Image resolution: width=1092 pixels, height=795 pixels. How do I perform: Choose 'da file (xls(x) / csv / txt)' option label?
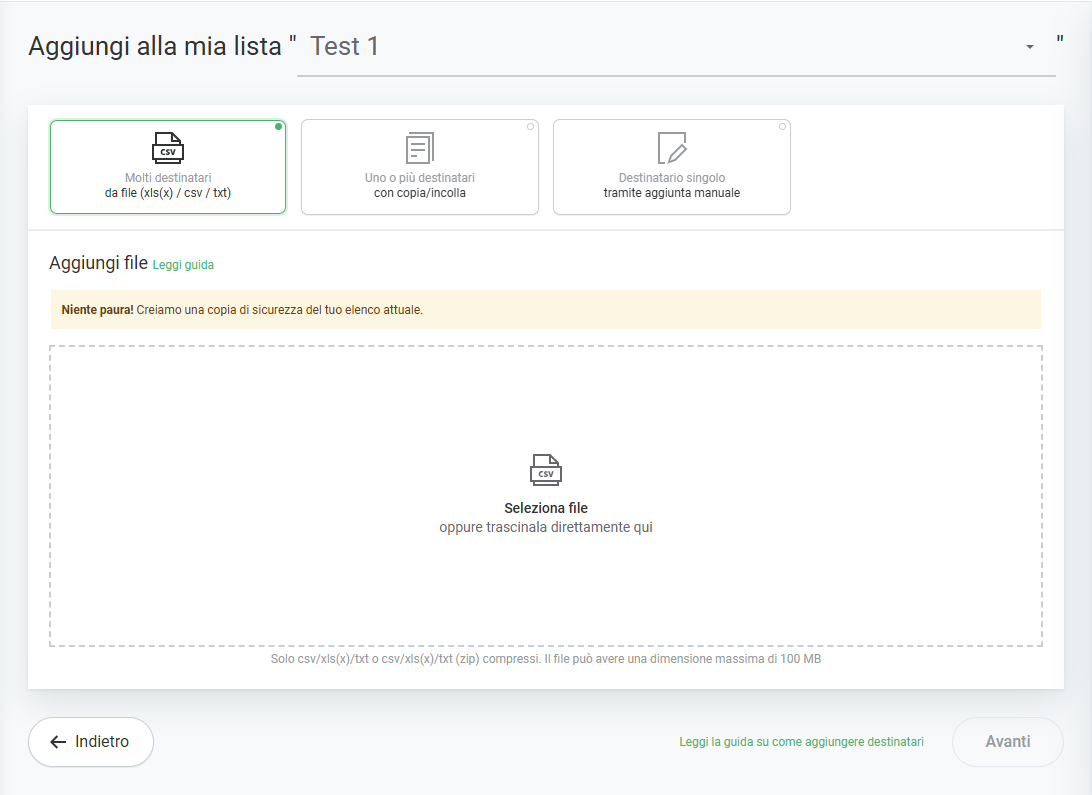[x=168, y=193]
